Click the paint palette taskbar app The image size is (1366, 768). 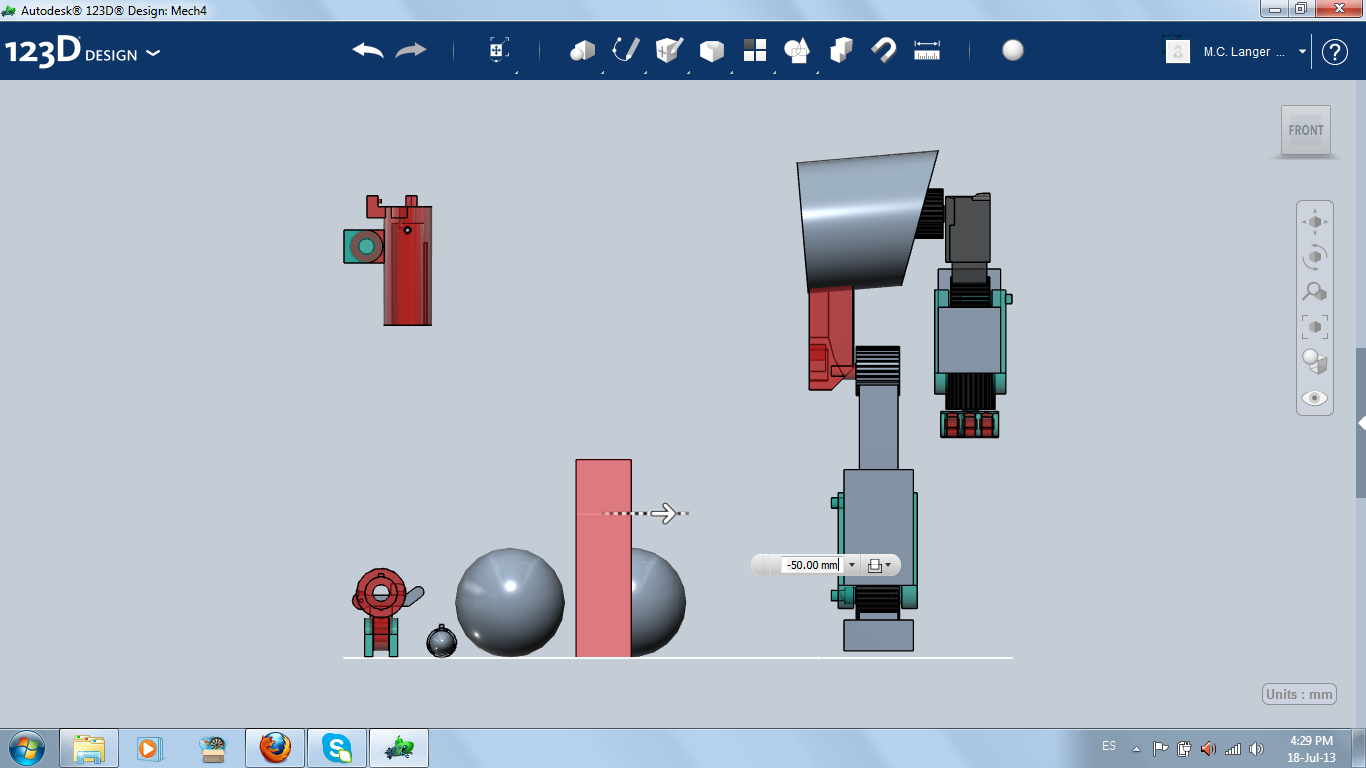pos(212,748)
